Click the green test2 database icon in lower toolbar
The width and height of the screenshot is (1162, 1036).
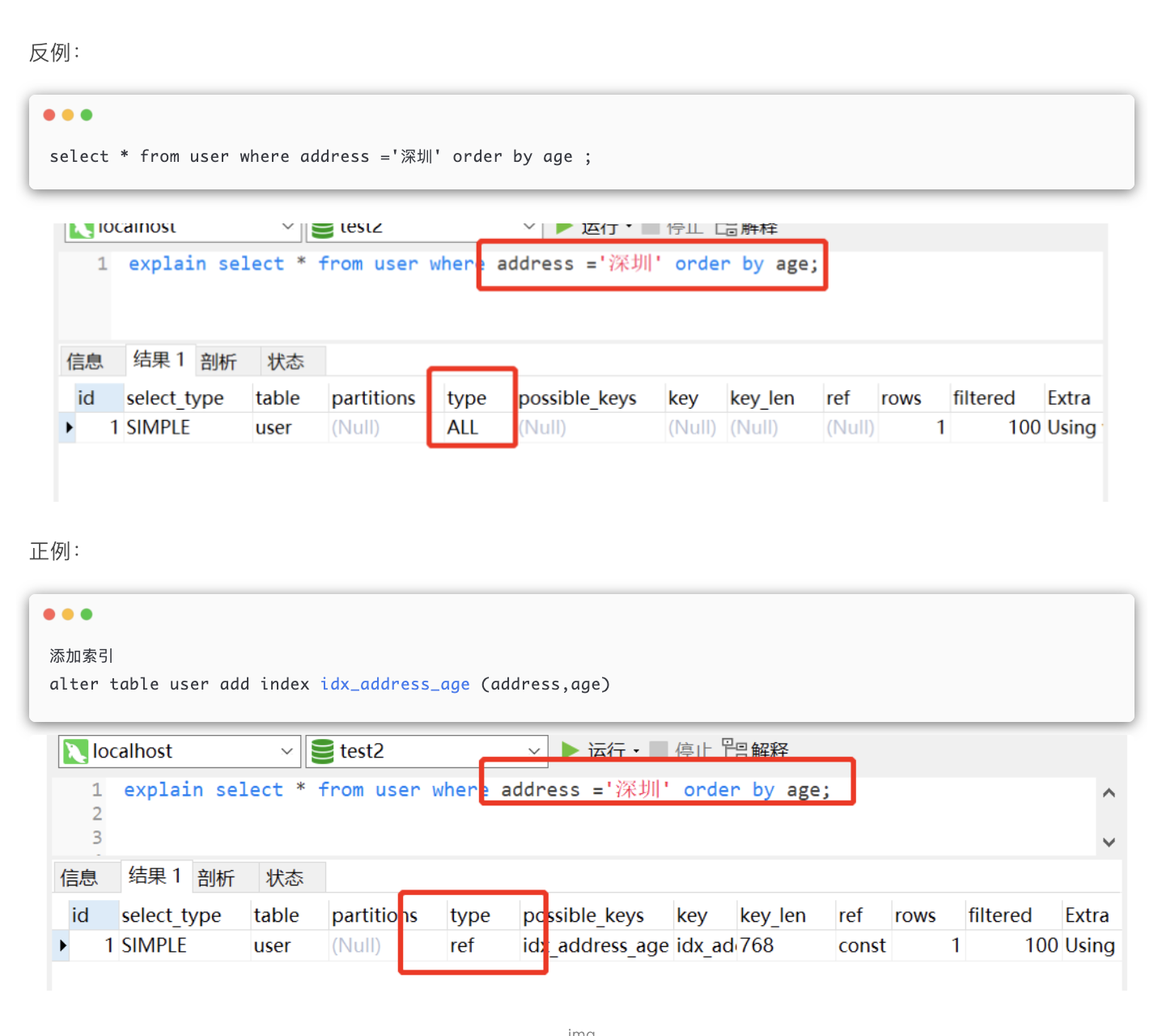click(x=323, y=751)
